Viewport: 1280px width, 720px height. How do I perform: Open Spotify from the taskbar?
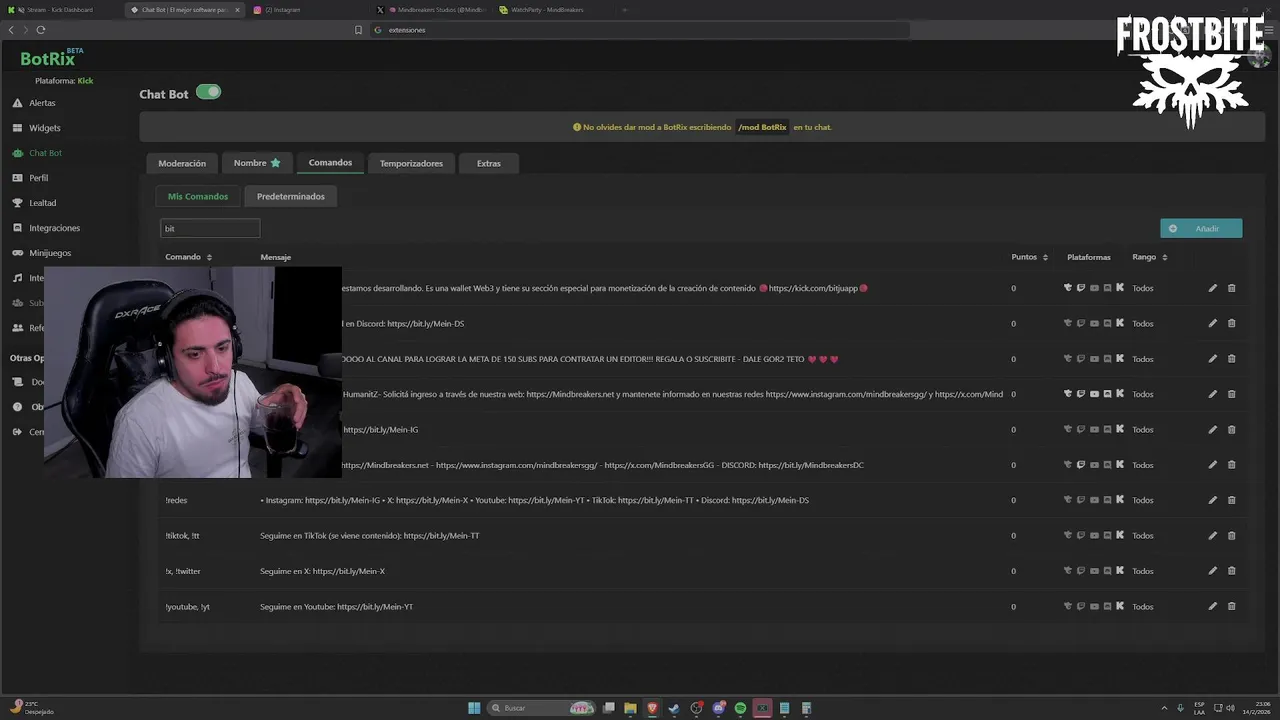740,708
